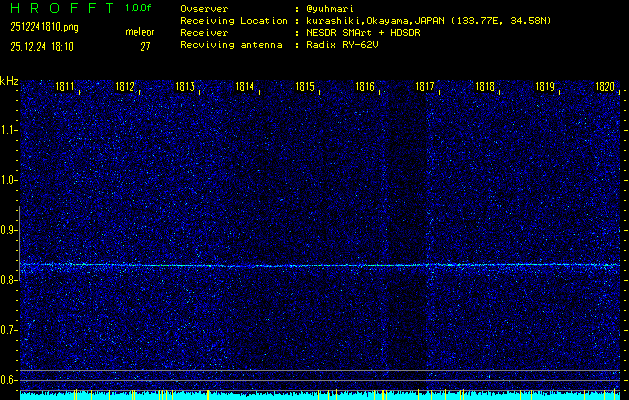Click the meteor count value 27
This screenshot has width=629, height=400.
click(146, 46)
